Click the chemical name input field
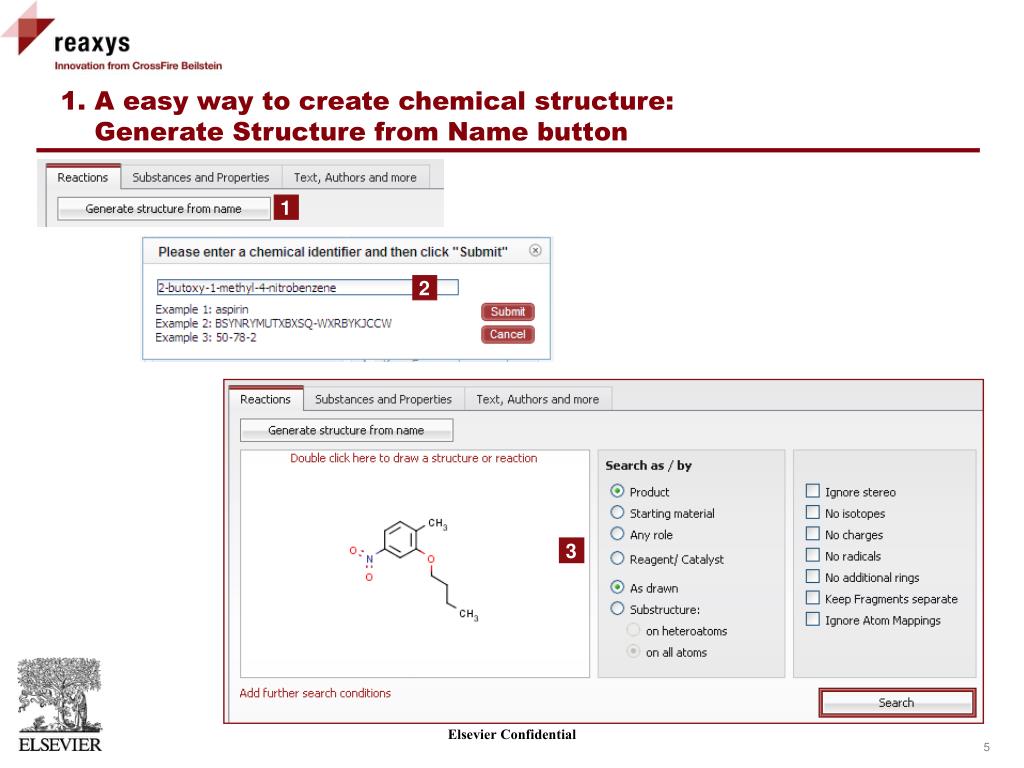Viewport: 1024px width, 768px height. [308, 287]
